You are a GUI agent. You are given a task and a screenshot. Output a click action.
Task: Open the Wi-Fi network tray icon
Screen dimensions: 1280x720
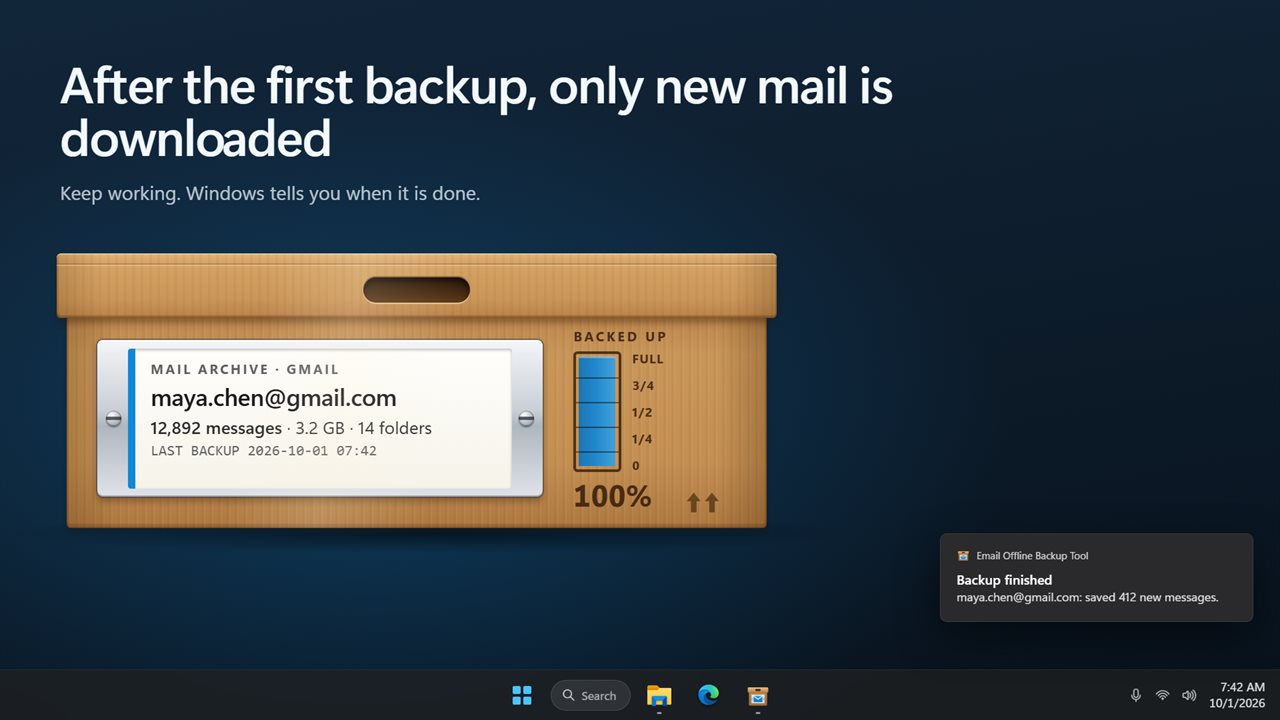point(1162,695)
